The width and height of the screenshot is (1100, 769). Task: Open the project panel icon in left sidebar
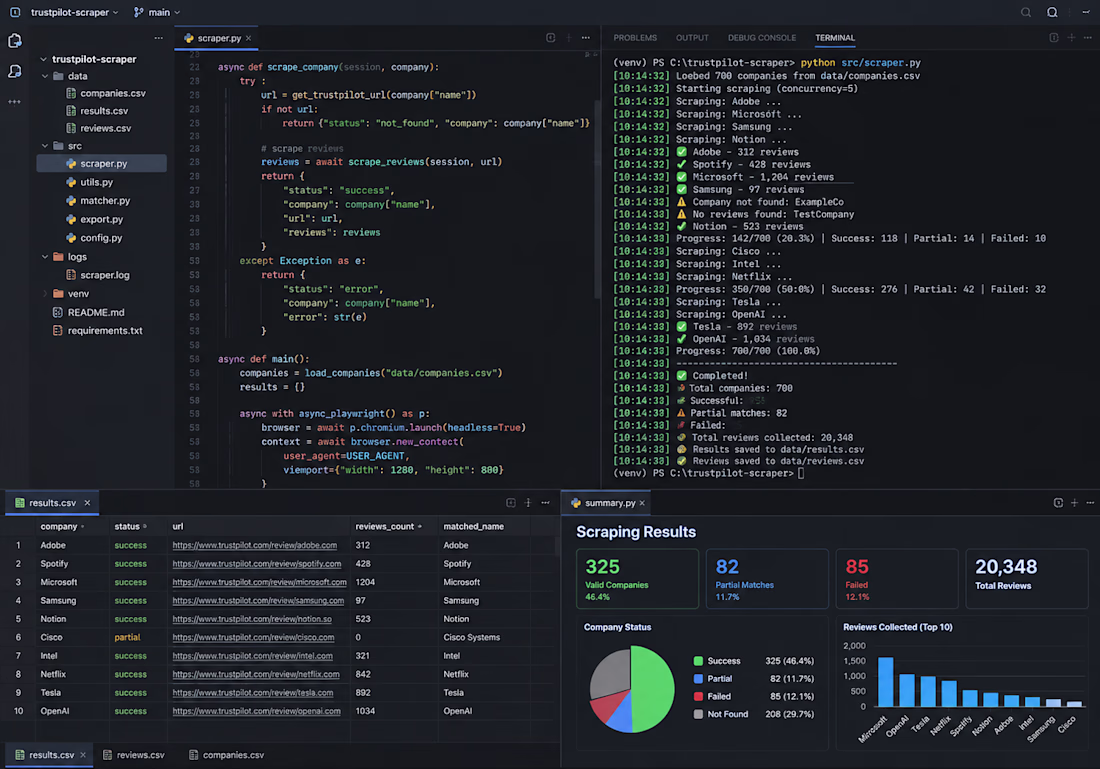click(15, 41)
